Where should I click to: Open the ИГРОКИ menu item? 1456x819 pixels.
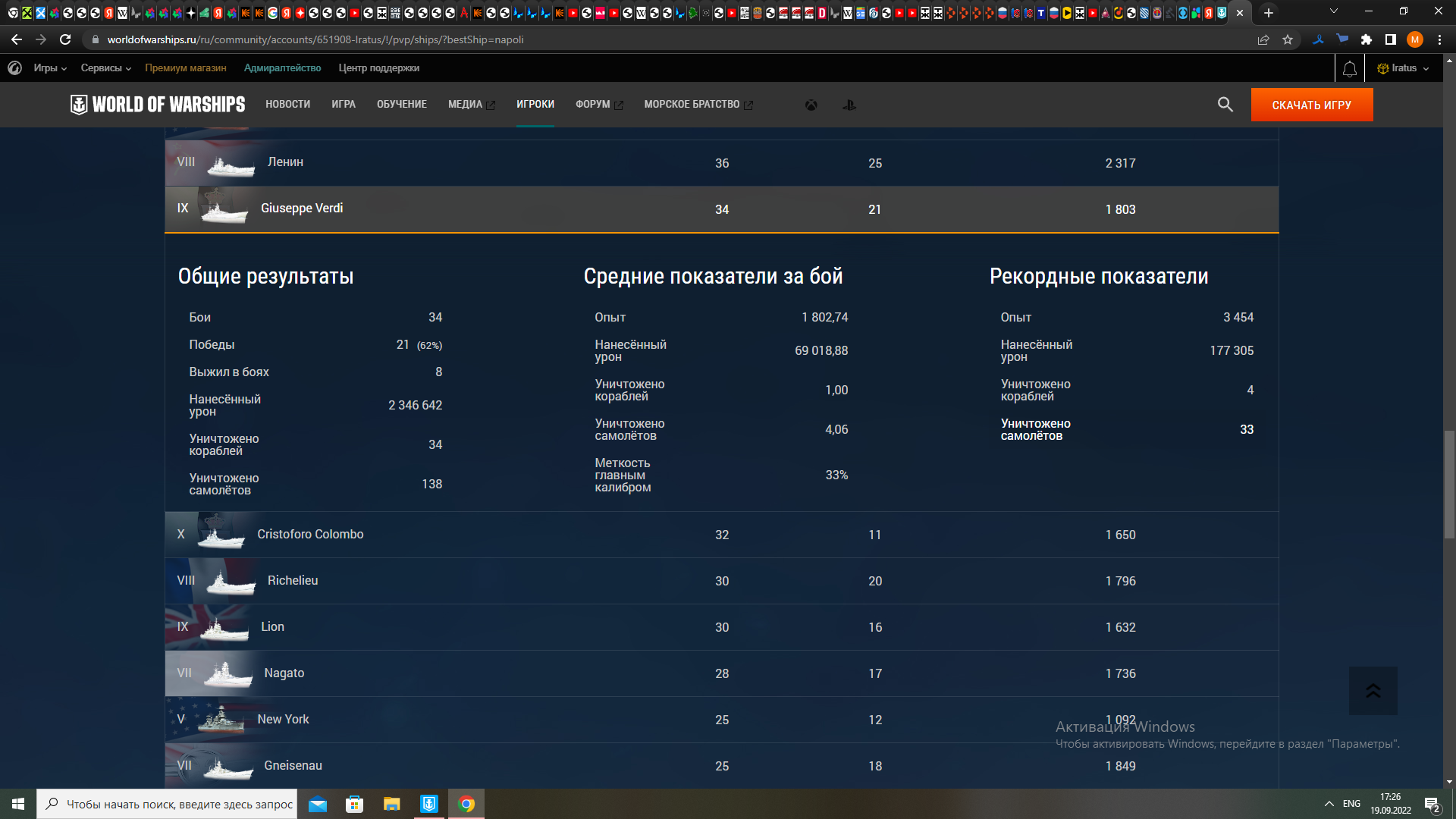tap(535, 105)
